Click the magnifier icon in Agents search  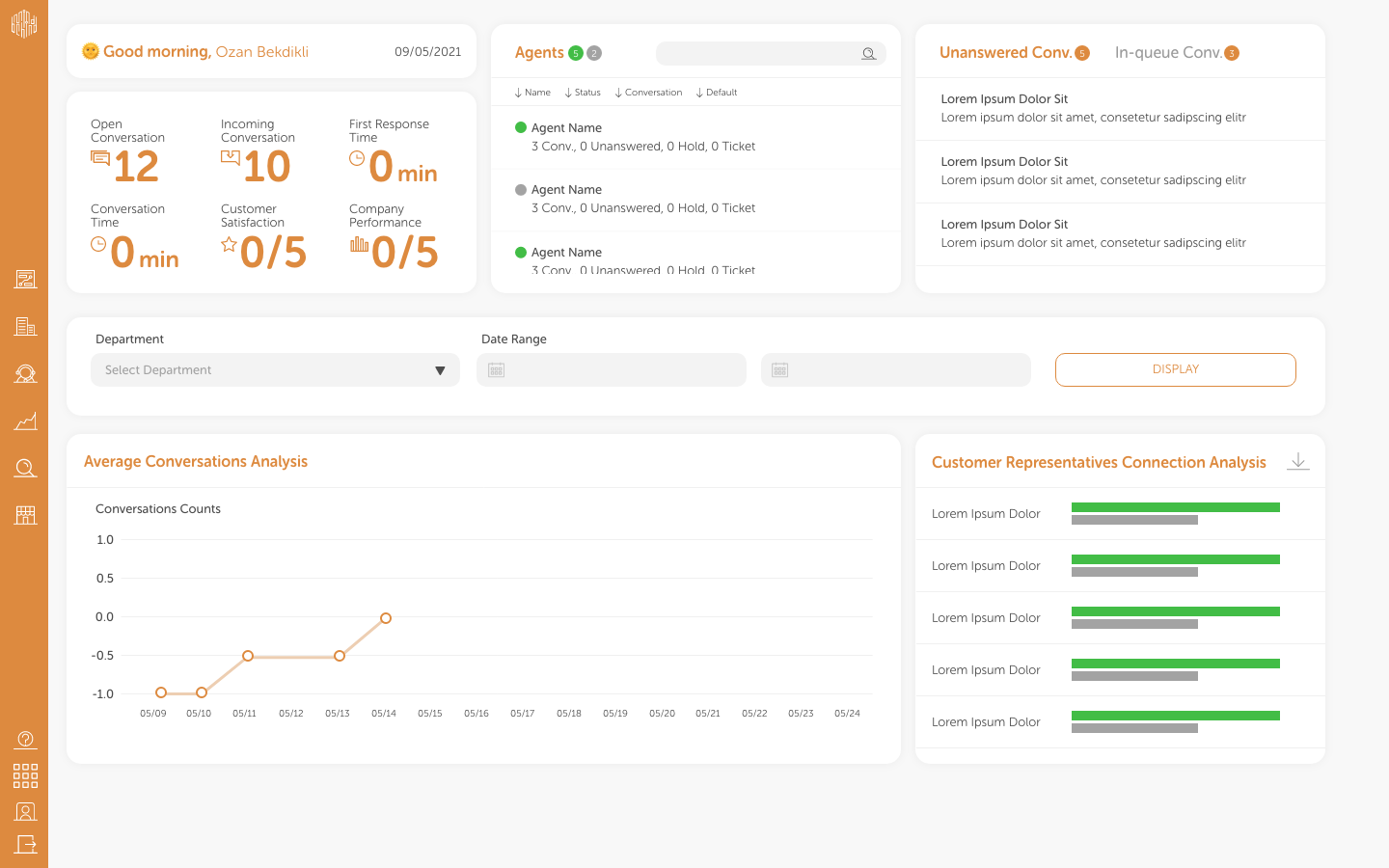(x=868, y=54)
